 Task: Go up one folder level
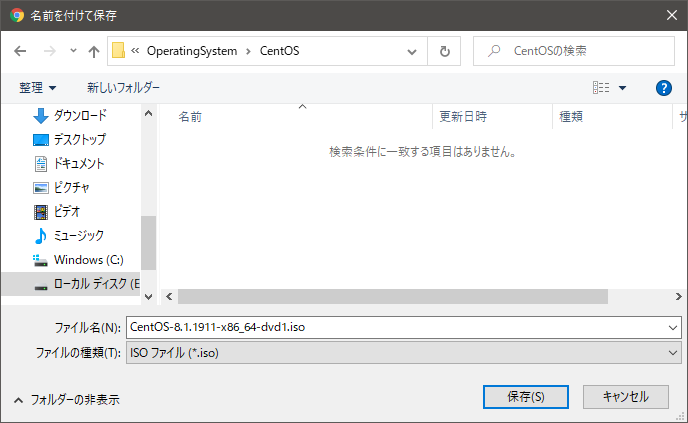click(x=93, y=52)
